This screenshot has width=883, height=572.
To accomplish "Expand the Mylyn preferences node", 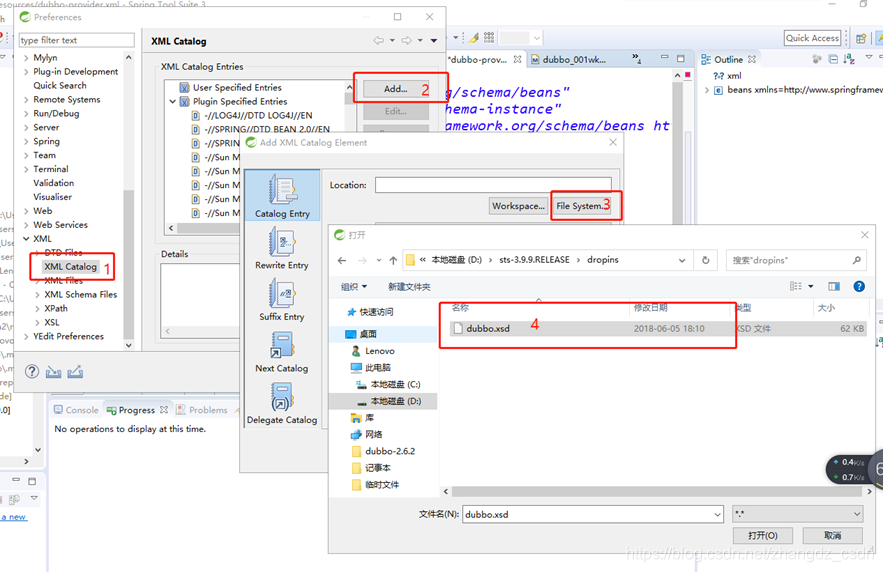I will pyautogui.click(x=26, y=57).
